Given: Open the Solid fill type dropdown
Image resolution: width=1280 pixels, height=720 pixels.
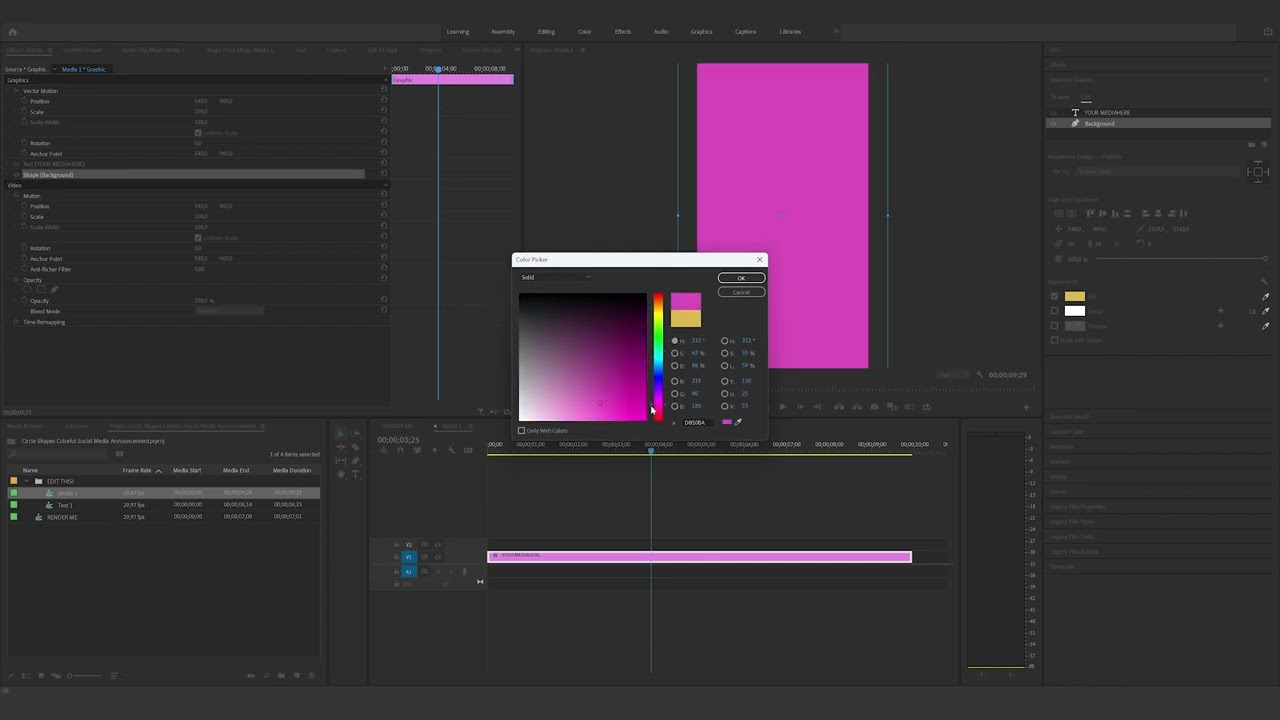Looking at the screenshot, I should [556, 277].
